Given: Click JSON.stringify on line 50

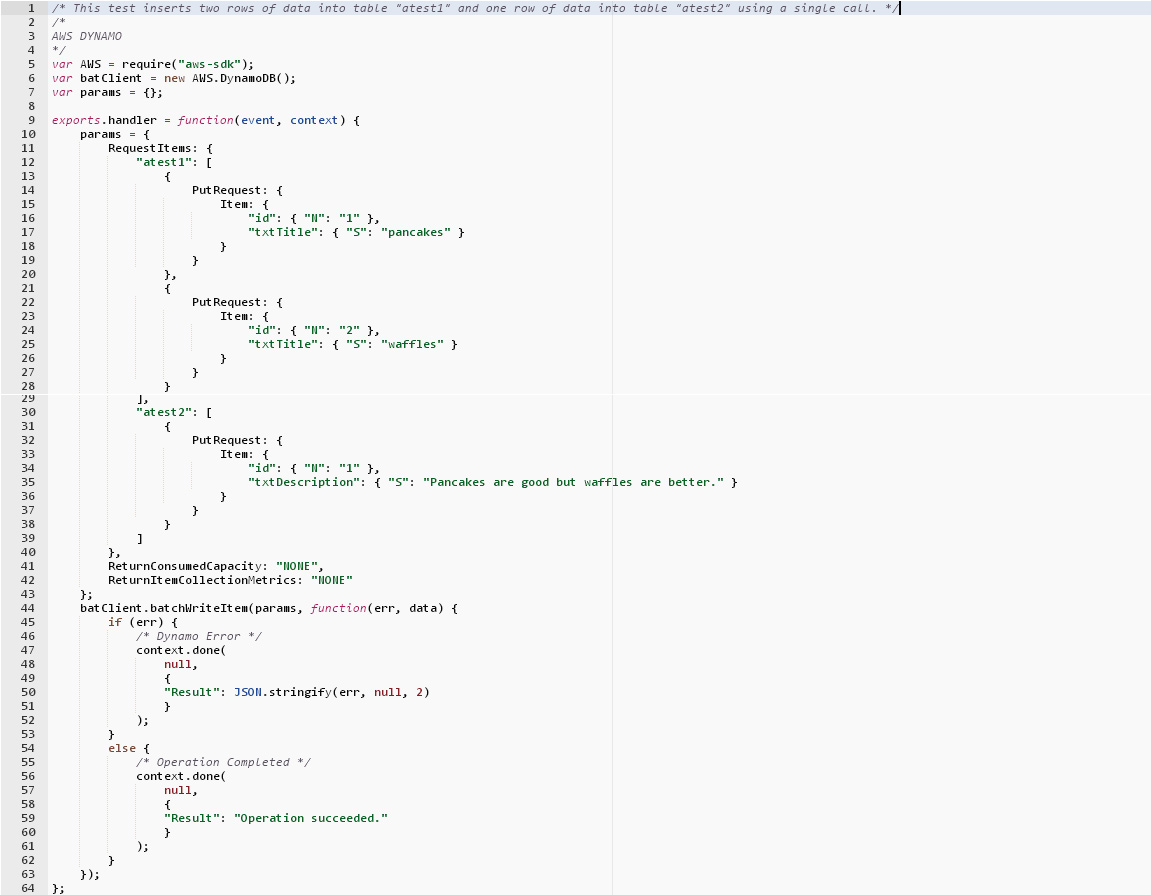Looking at the screenshot, I should (x=283, y=692).
